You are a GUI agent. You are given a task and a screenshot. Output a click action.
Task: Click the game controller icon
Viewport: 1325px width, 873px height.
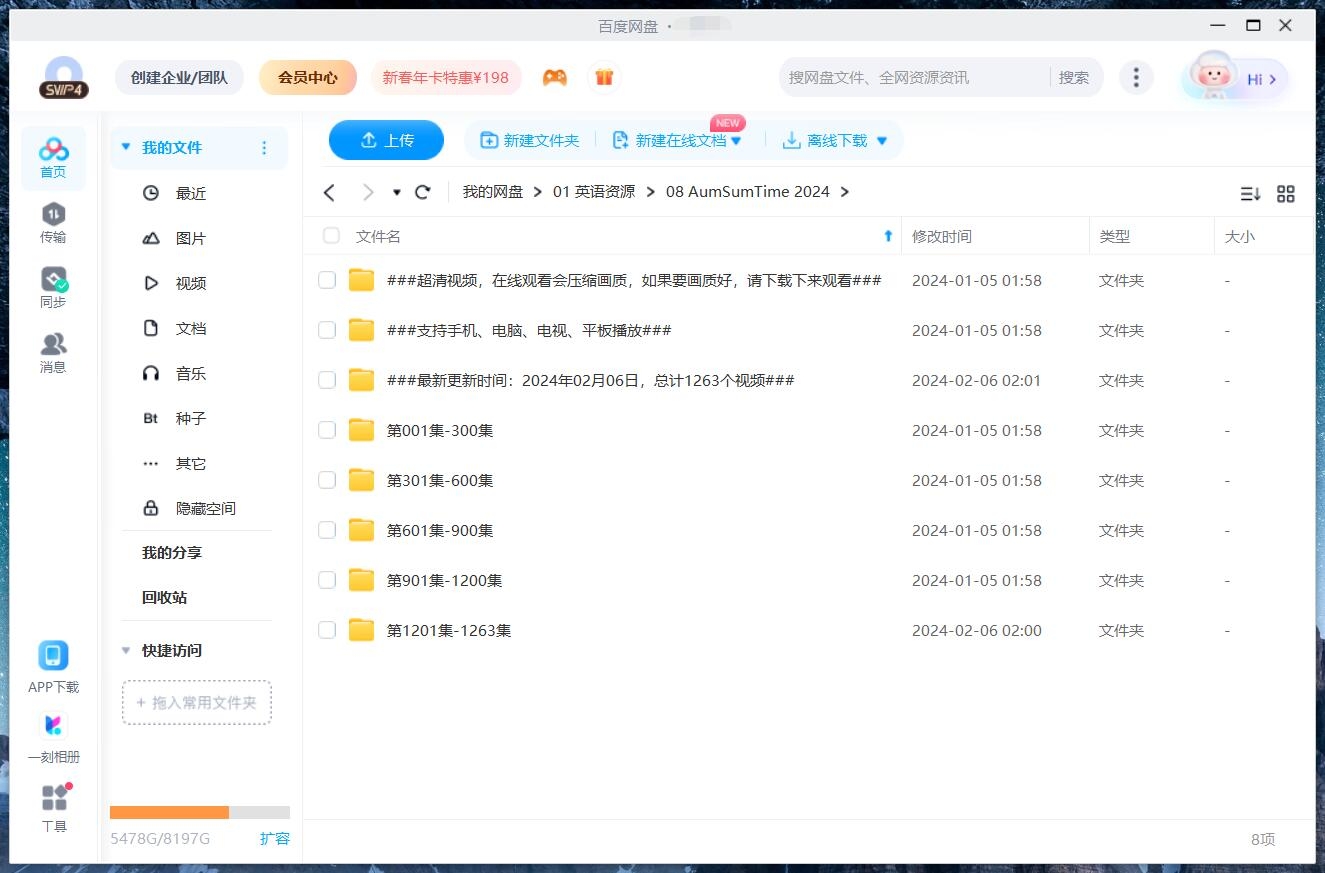point(555,77)
